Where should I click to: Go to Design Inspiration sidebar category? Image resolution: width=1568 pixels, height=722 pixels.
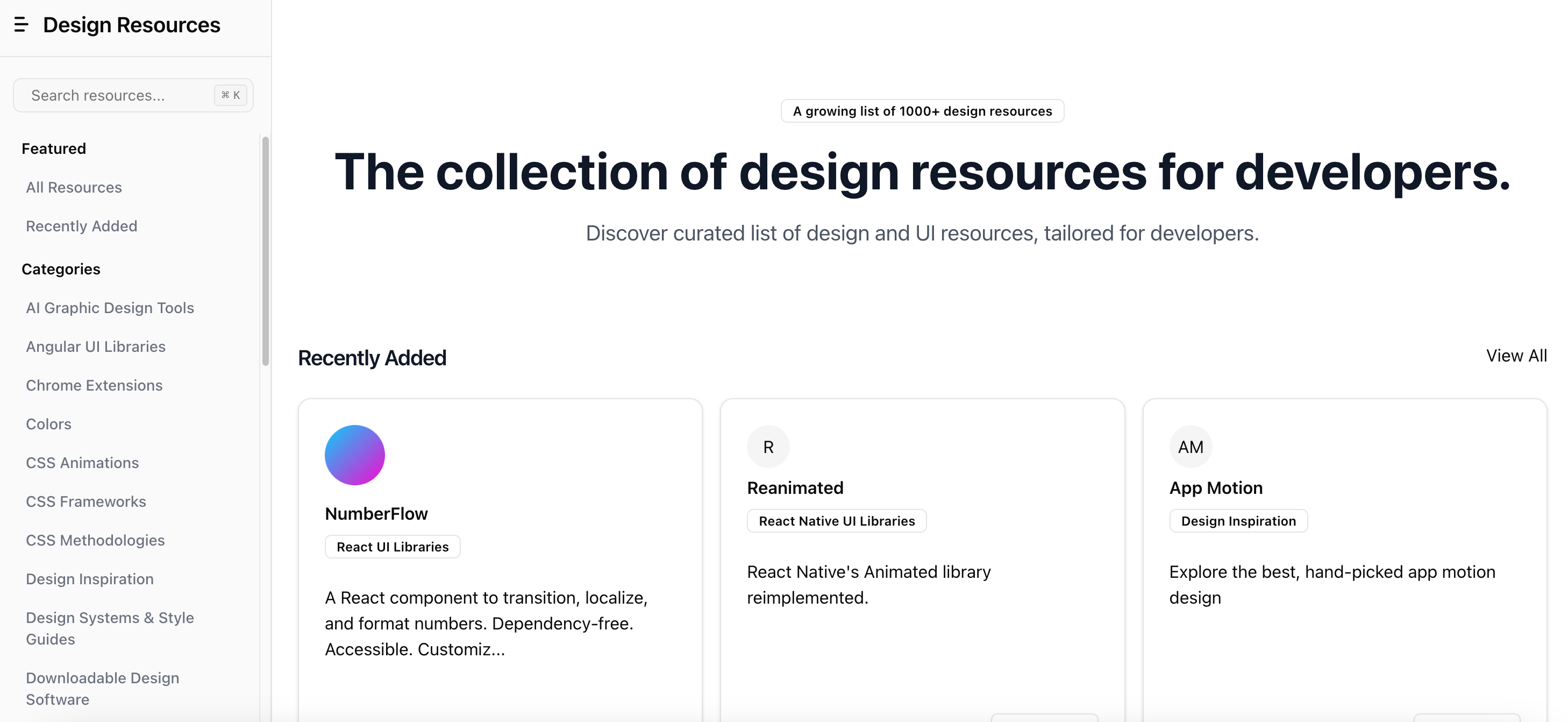point(89,579)
